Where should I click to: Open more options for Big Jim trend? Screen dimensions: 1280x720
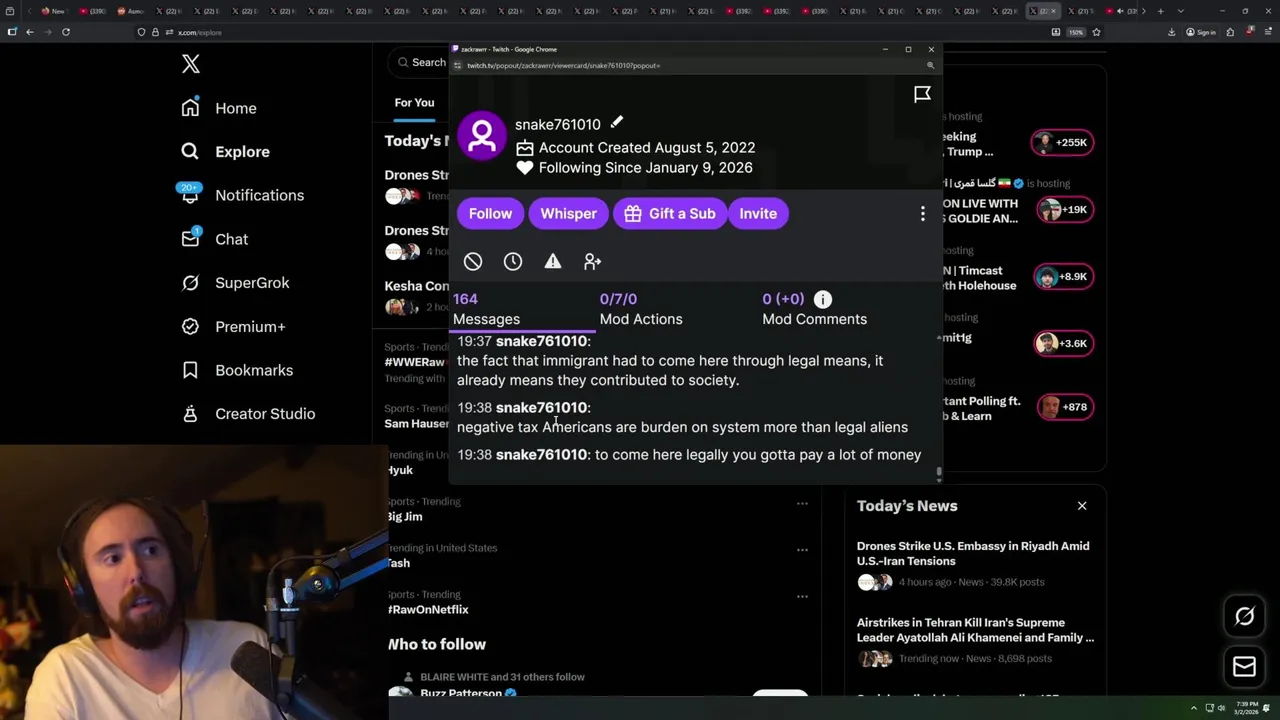[802, 503]
